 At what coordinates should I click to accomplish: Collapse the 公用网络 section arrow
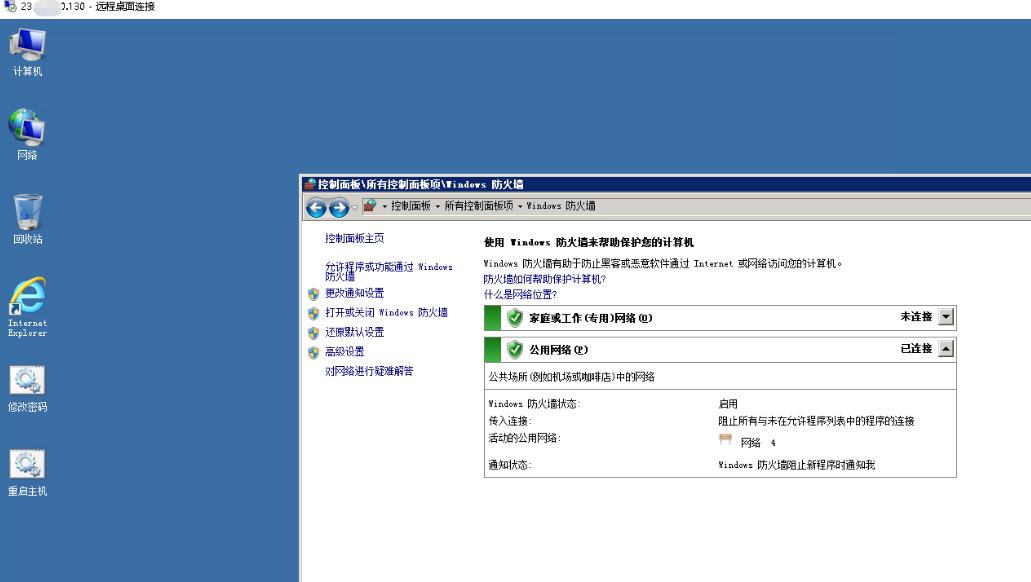point(946,349)
